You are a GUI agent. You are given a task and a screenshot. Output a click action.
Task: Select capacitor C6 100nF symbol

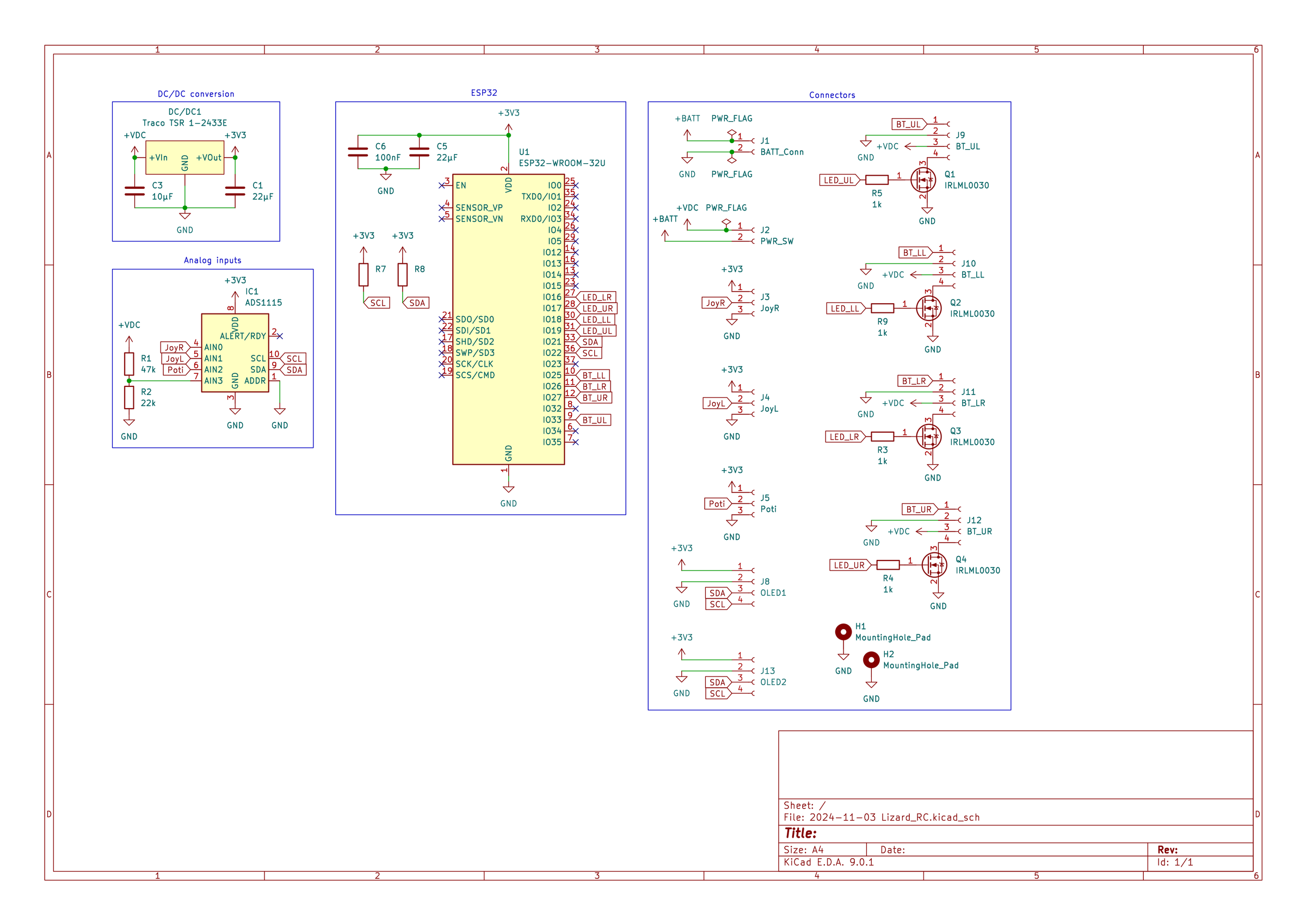pyautogui.click(x=358, y=152)
